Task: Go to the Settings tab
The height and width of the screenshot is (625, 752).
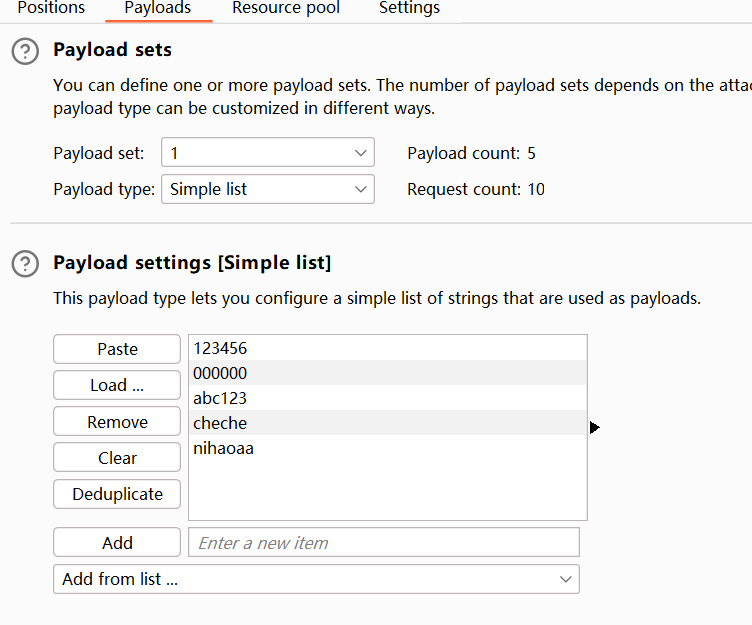Action: point(409,8)
